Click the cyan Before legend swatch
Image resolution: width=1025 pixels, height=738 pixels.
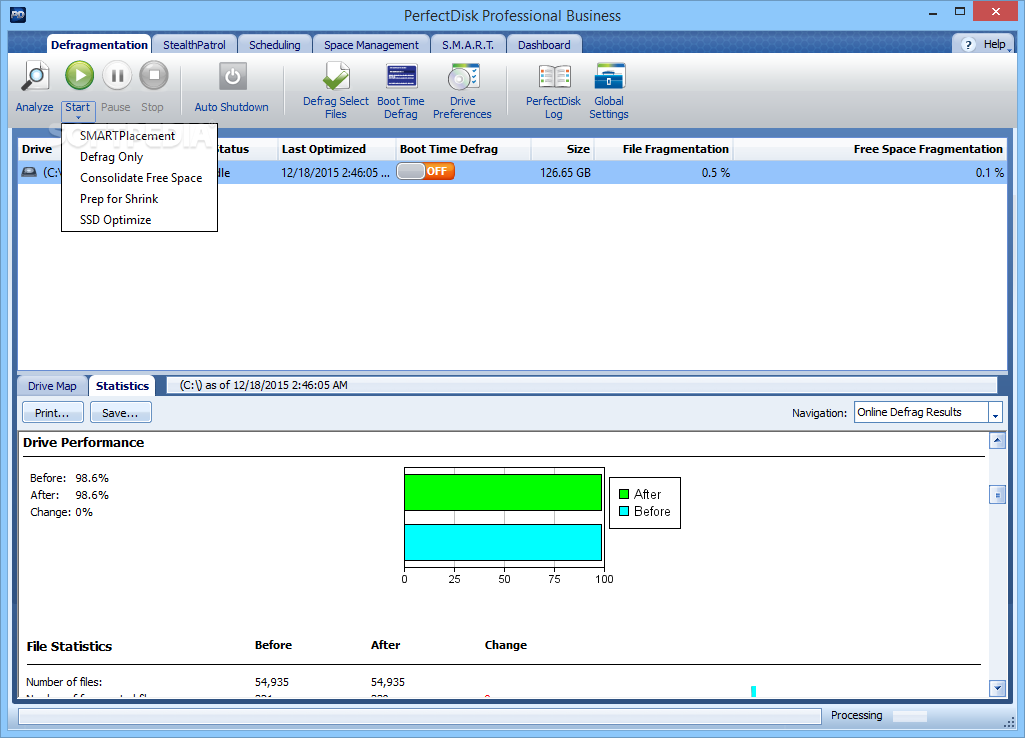coord(624,511)
